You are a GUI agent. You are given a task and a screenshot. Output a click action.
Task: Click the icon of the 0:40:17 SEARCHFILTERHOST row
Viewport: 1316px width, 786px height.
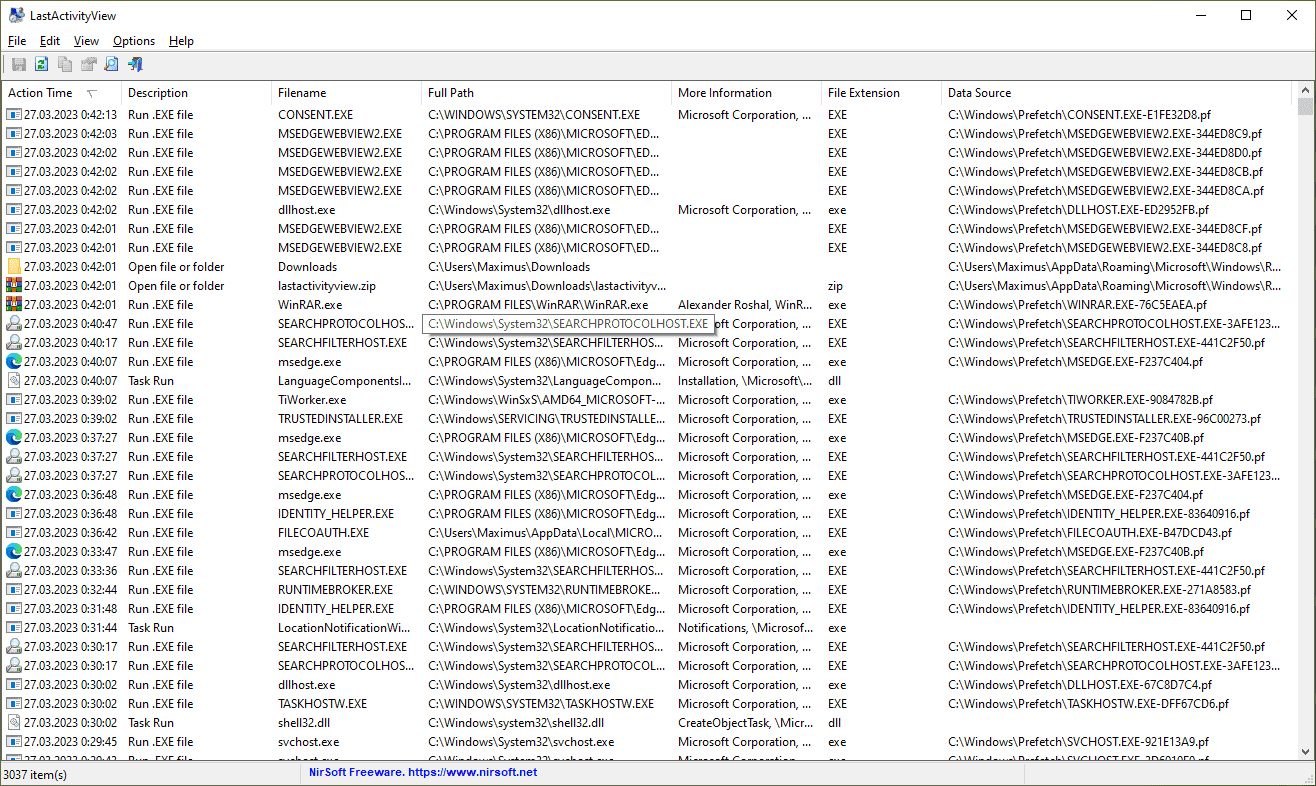14,343
